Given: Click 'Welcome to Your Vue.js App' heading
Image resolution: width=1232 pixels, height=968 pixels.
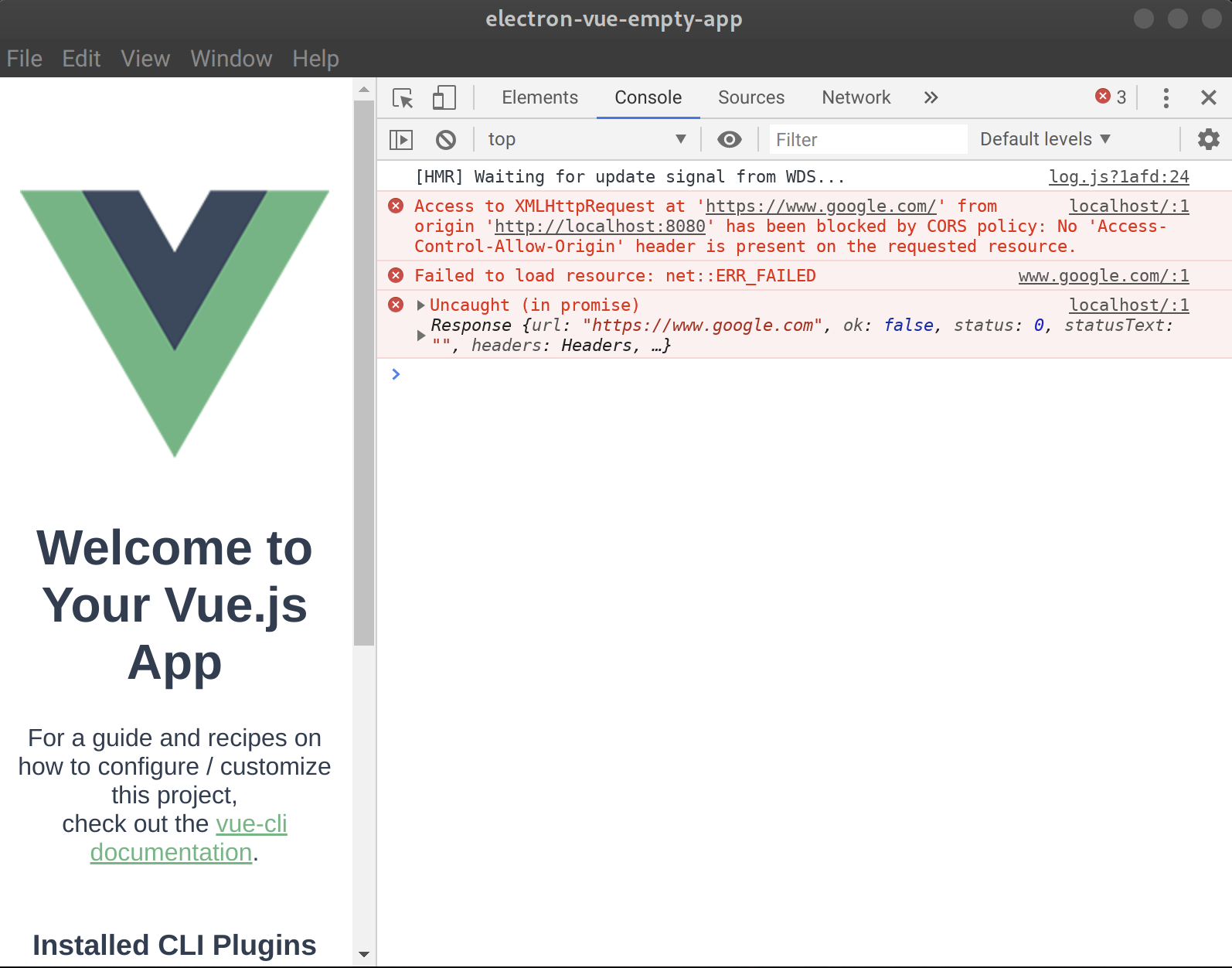Looking at the screenshot, I should (x=175, y=605).
